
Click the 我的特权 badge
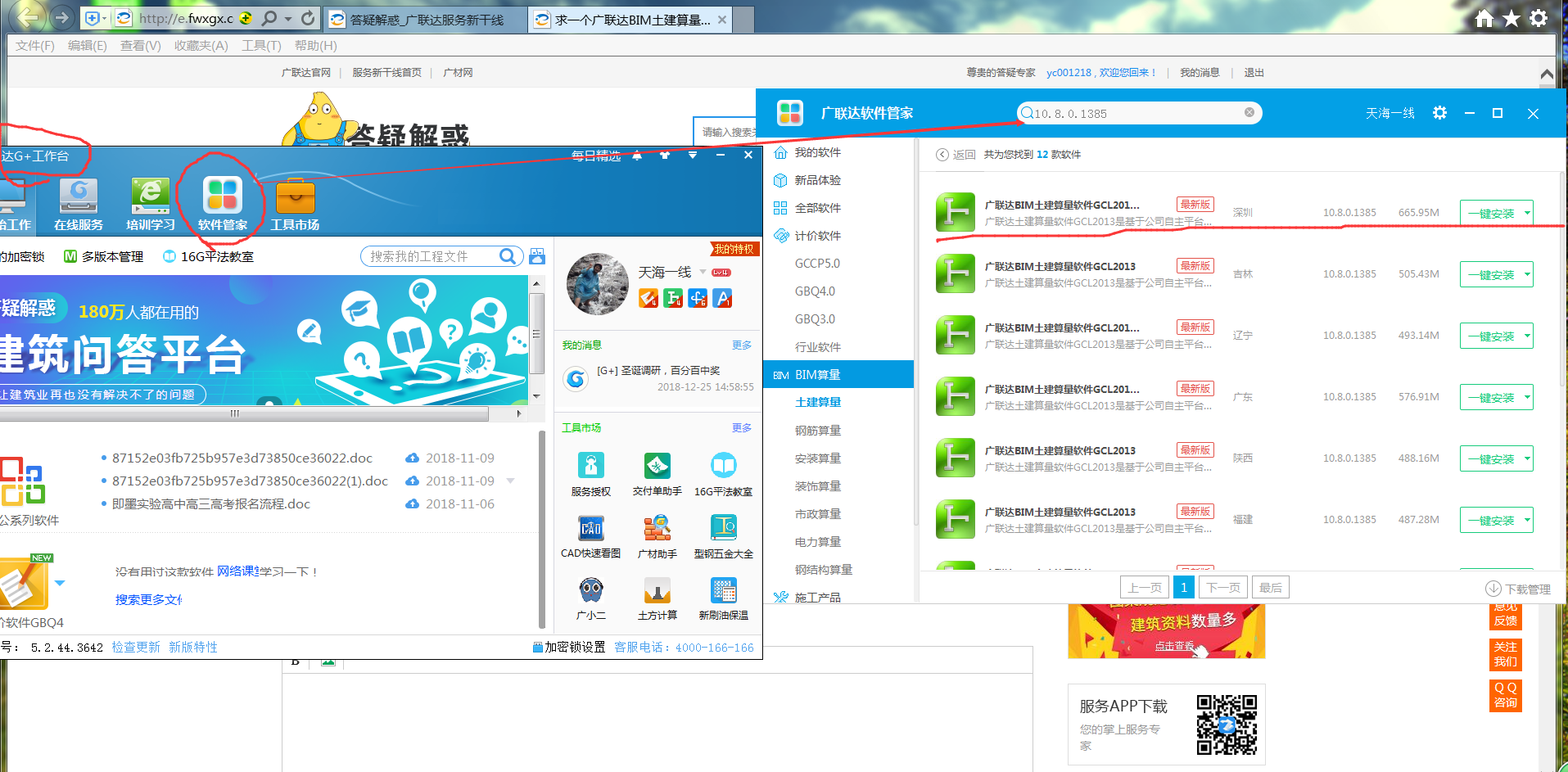tap(734, 249)
